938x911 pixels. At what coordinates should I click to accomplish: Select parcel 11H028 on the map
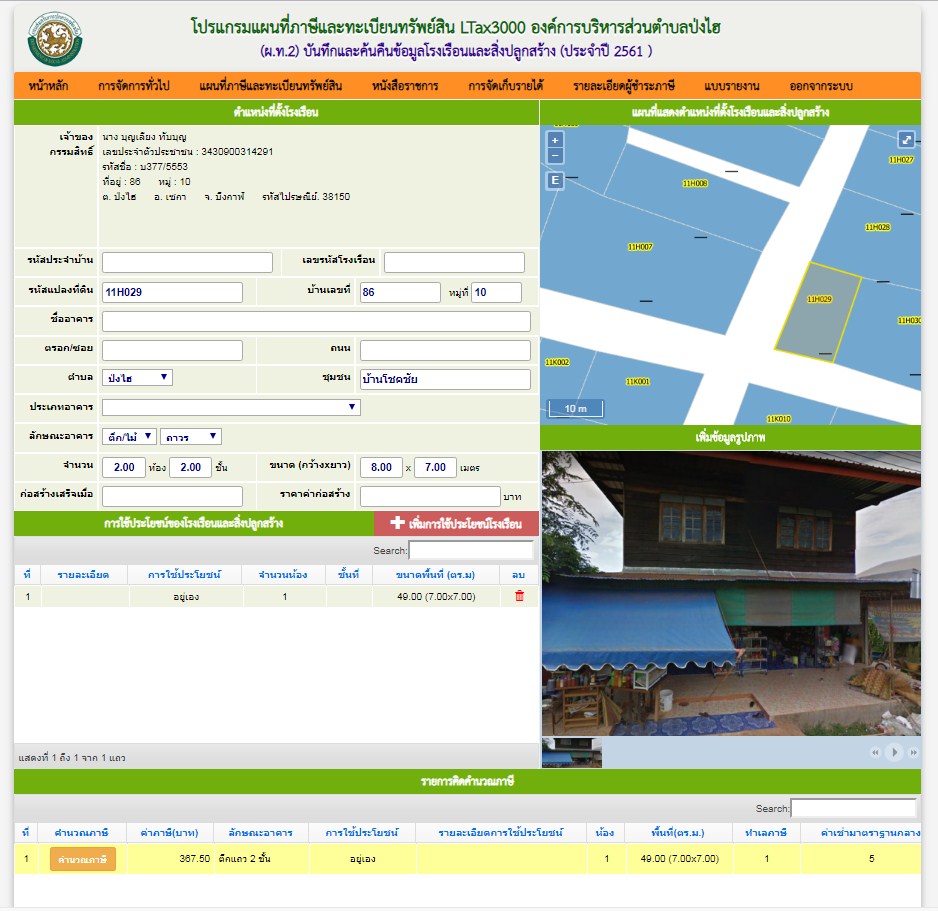pos(877,227)
